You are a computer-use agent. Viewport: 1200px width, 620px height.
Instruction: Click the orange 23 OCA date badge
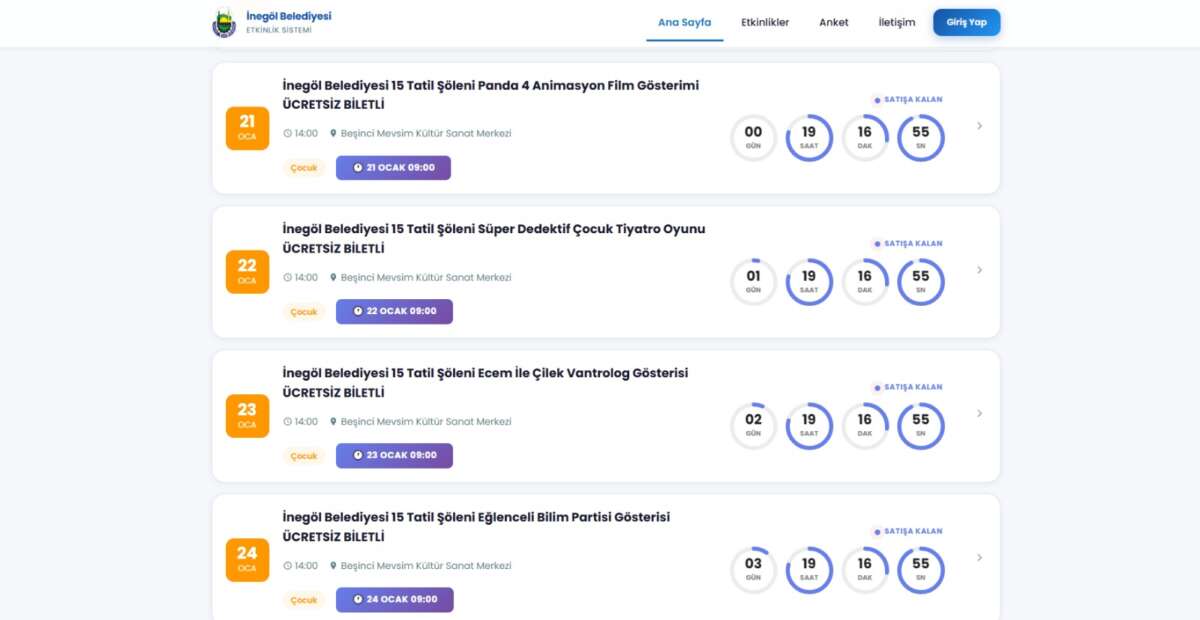247,416
